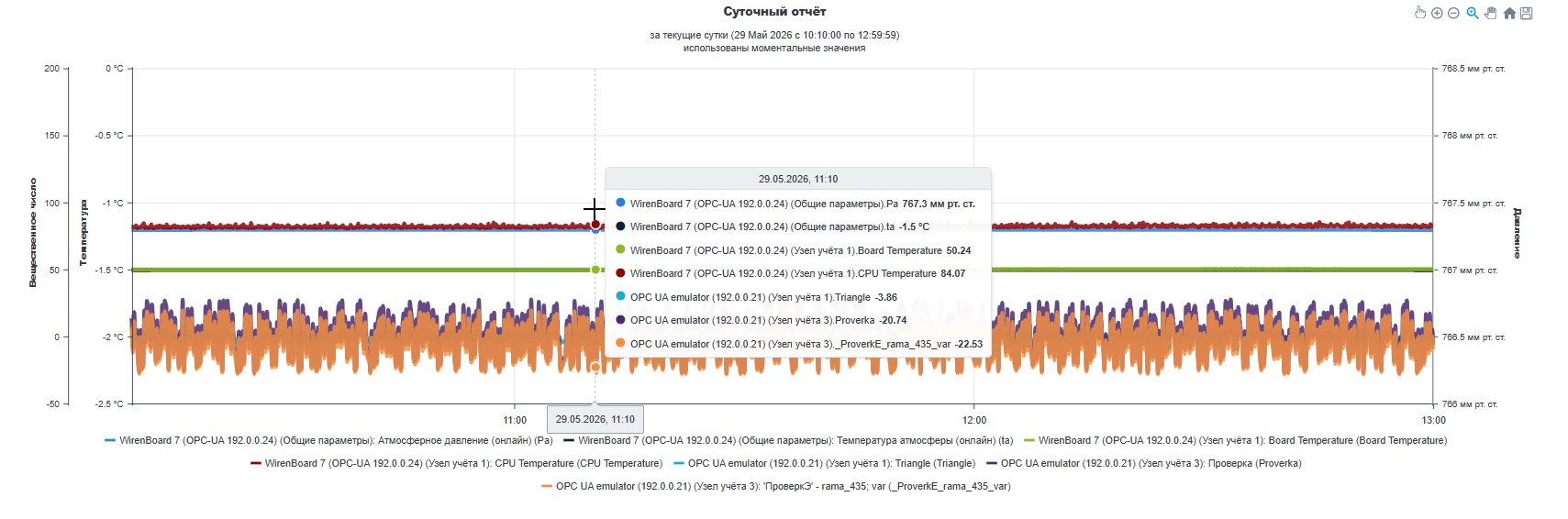Click the red CPU Temperature marker at 11:10
This screenshot has height=519, width=1568.
595,224
